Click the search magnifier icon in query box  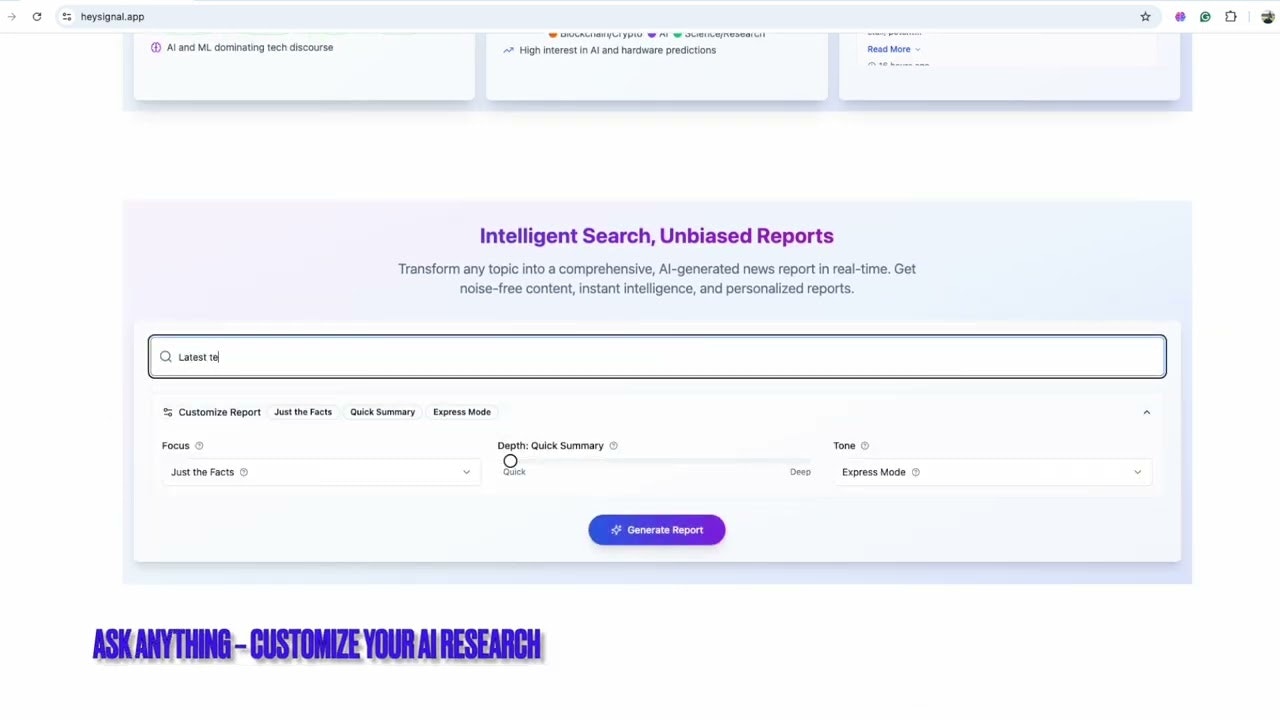[x=166, y=357]
